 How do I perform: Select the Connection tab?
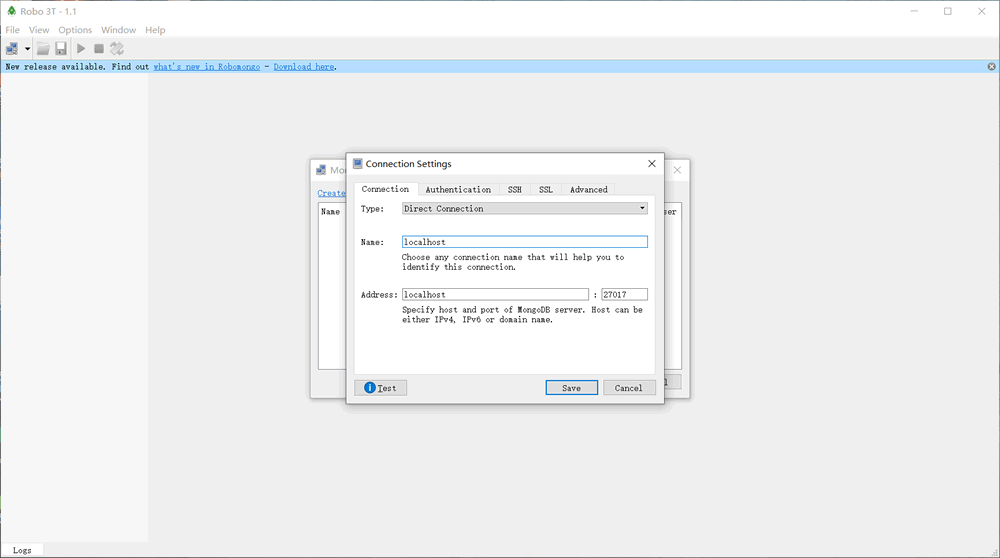(385, 189)
